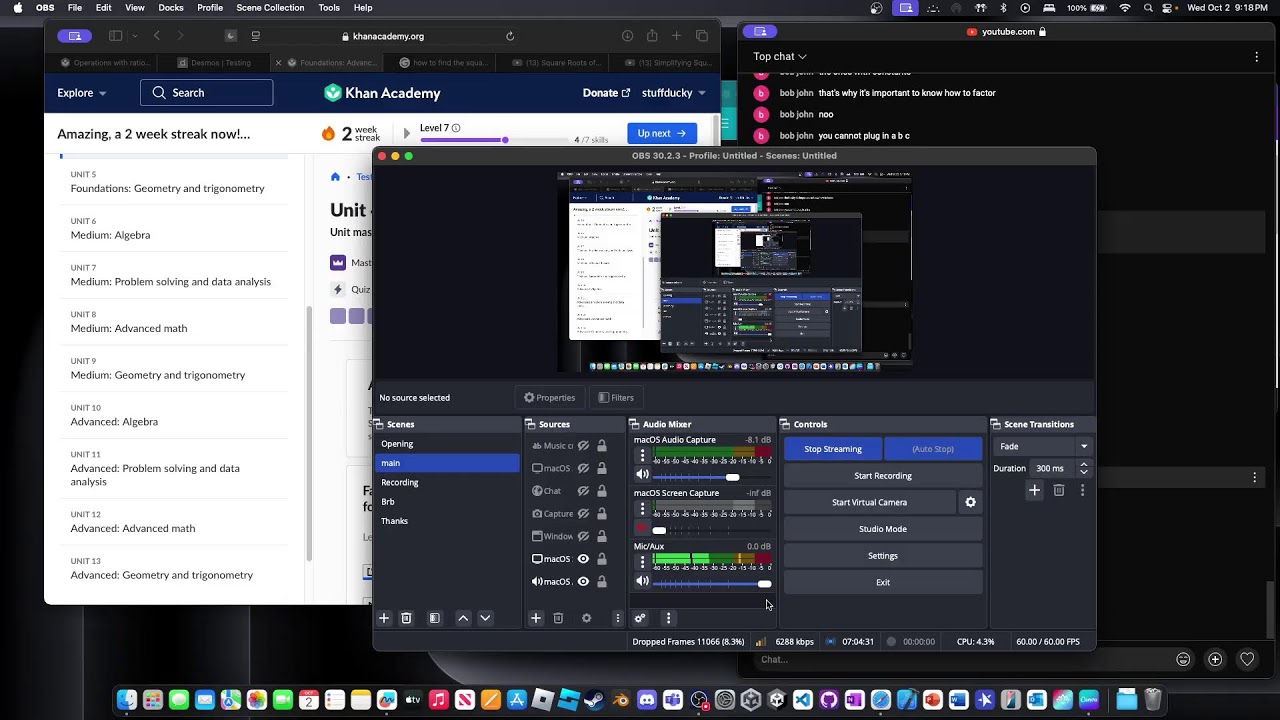Click the Start Recording button
1280x720 pixels.
click(x=883, y=476)
